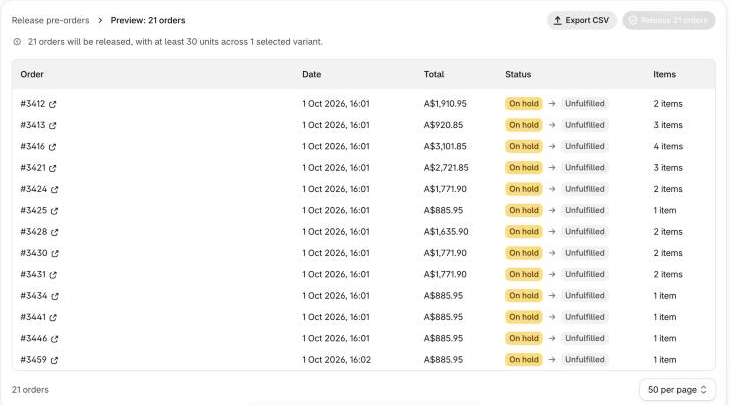This screenshot has height=405, width=730.
Task: Open order #3428 external link icon
Action: tap(54, 232)
